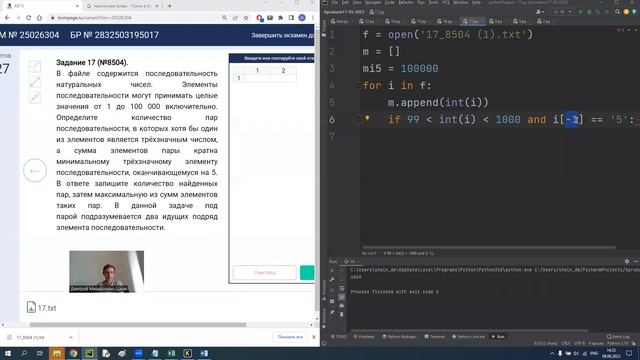Screen dimensions: 640x360
Task: Open the 17.txt attachment link
Action: (42, 308)
